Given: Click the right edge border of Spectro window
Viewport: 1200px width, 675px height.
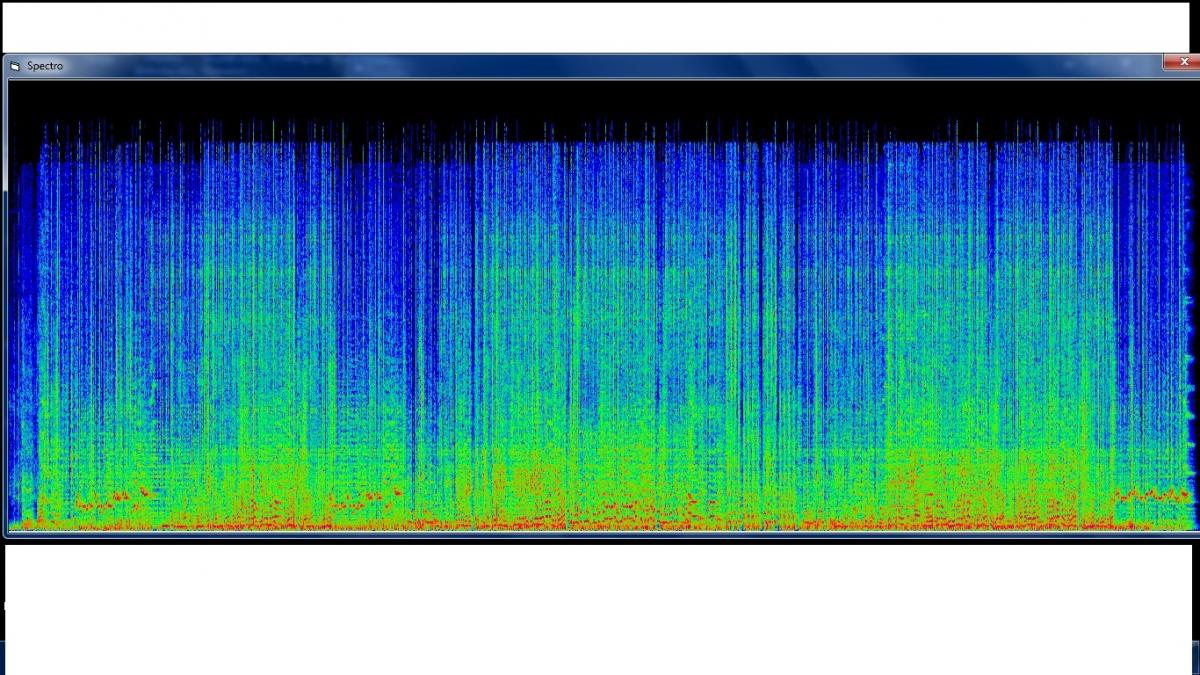Looking at the screenshot, I should (1195, 300).
